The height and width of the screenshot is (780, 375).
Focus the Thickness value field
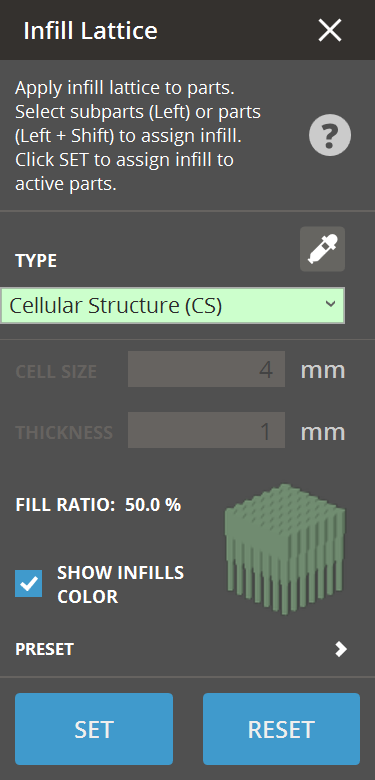[x=206, y=430]
